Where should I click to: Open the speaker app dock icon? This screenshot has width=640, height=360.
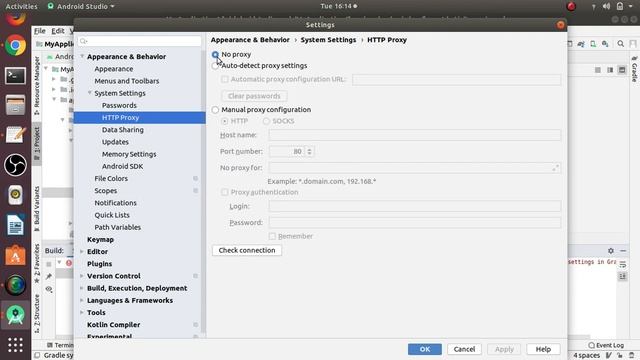point(16,195)
